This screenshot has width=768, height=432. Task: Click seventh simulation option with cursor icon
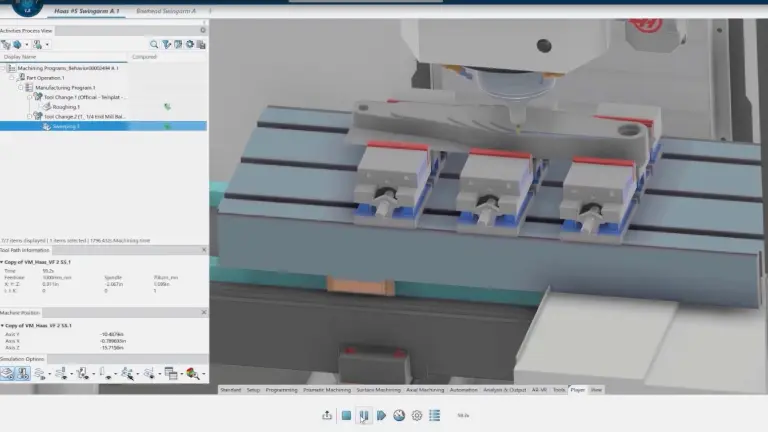[x=127, y=374]
